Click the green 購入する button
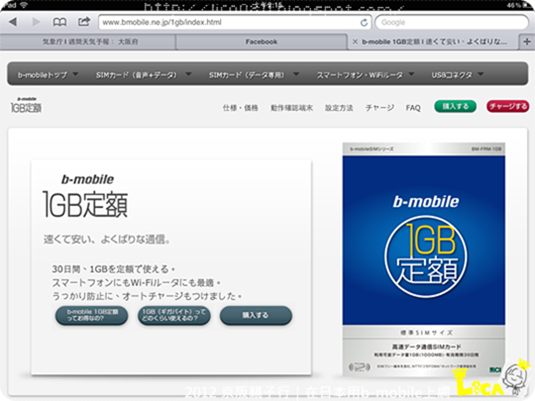 tap(455, 106)
